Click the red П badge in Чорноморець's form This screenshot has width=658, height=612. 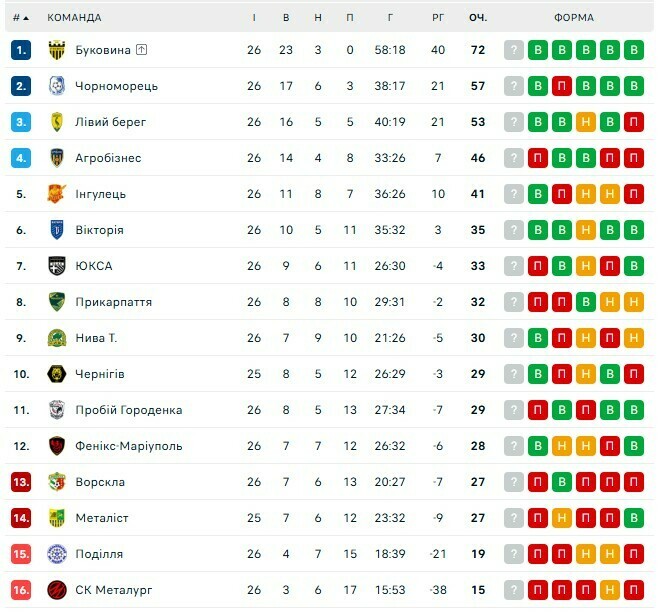562,86
